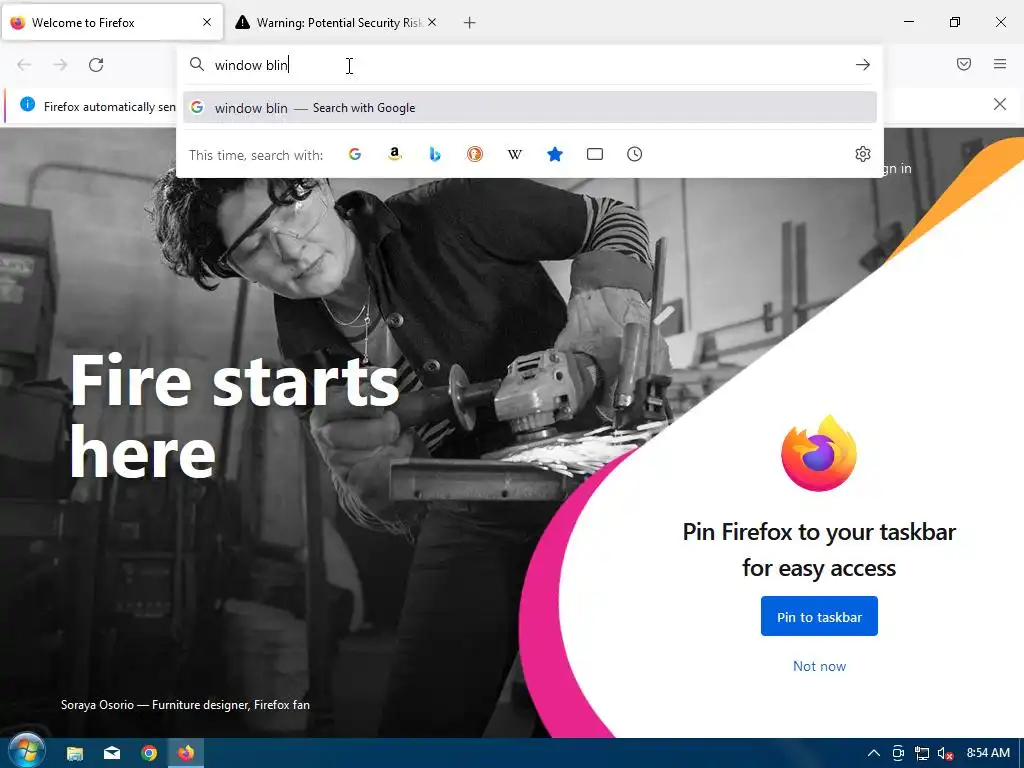Click the Not now link
The height and width of the screenshot is (768, 1024).
click(819, 666)
